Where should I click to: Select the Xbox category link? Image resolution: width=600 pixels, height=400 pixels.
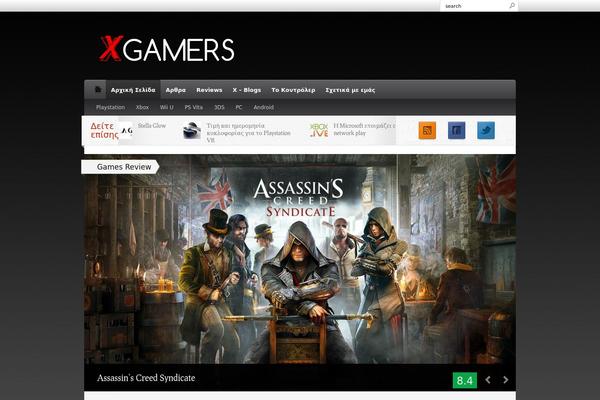coord(142,107)
